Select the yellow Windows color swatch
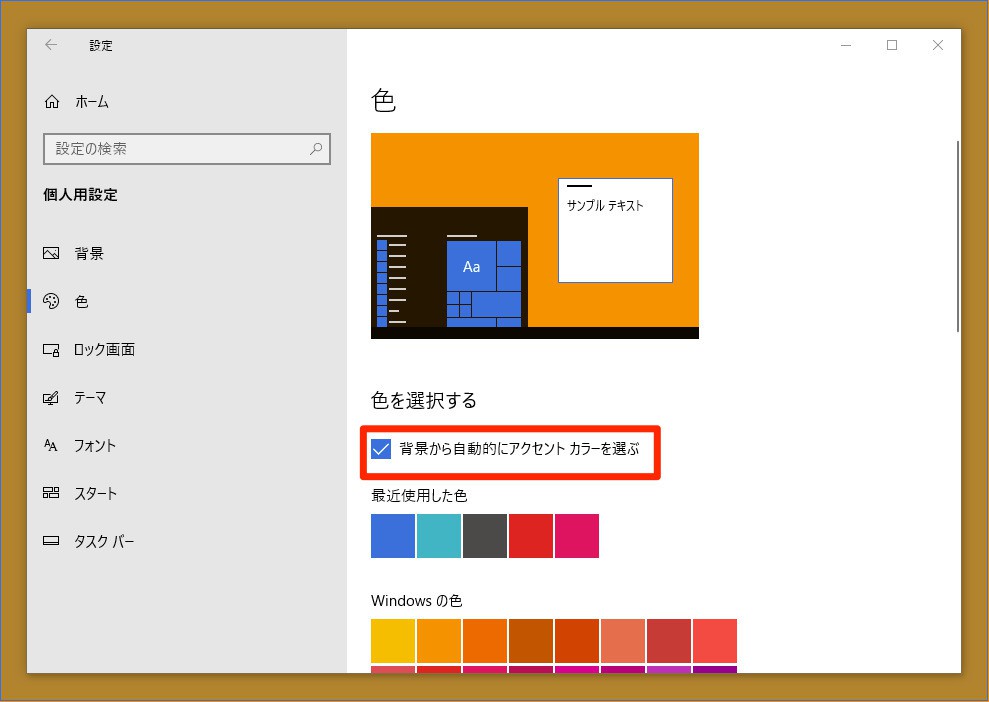Image resolution: width=989 pixels, height=702 pixels. click(x=392, y=641)
